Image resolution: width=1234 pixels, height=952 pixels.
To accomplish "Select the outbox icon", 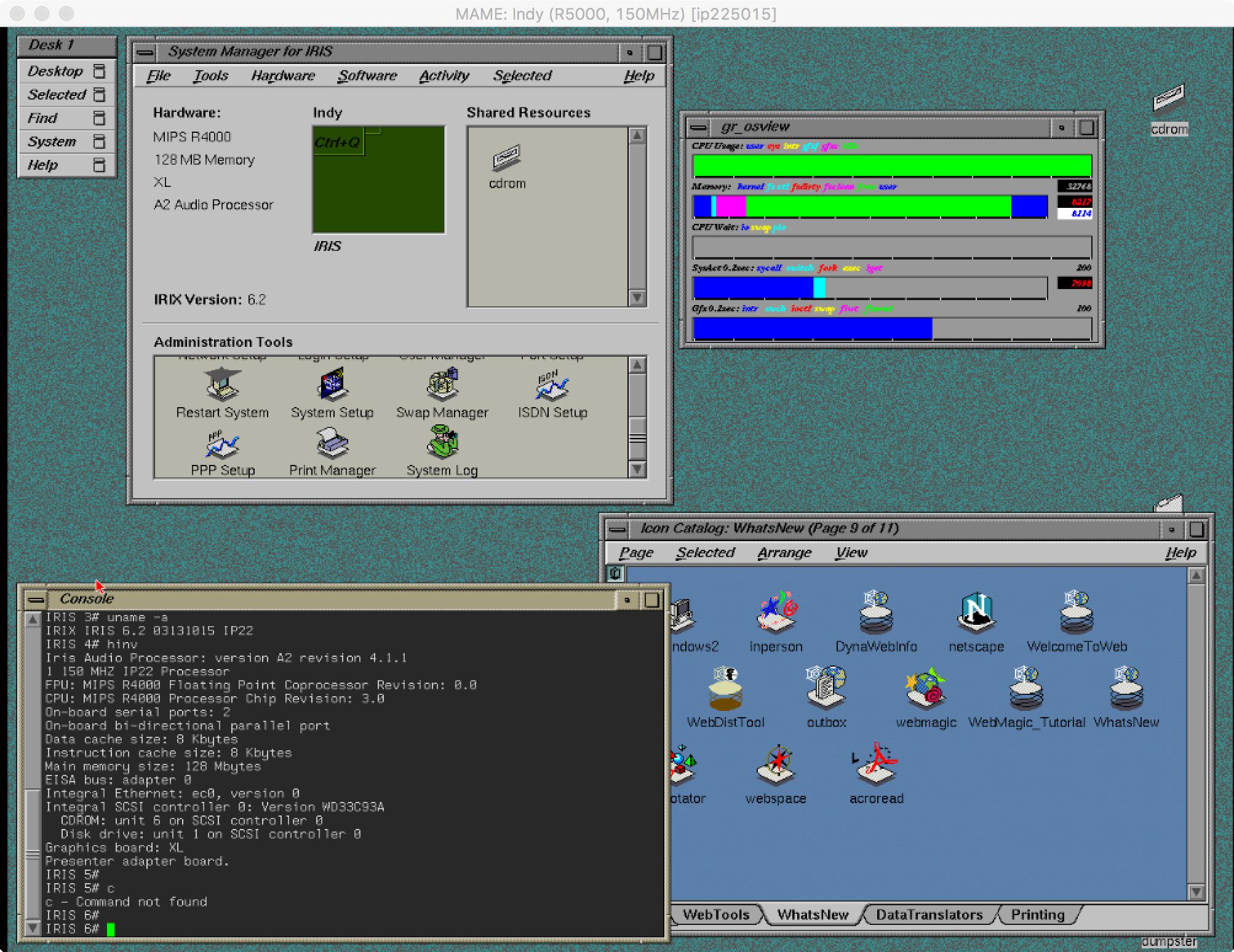I will [826, 687].
